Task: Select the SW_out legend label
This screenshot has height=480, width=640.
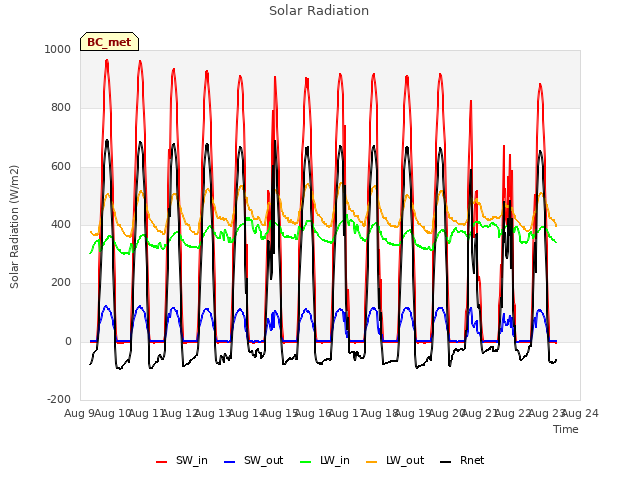Action: pos(264,460)
